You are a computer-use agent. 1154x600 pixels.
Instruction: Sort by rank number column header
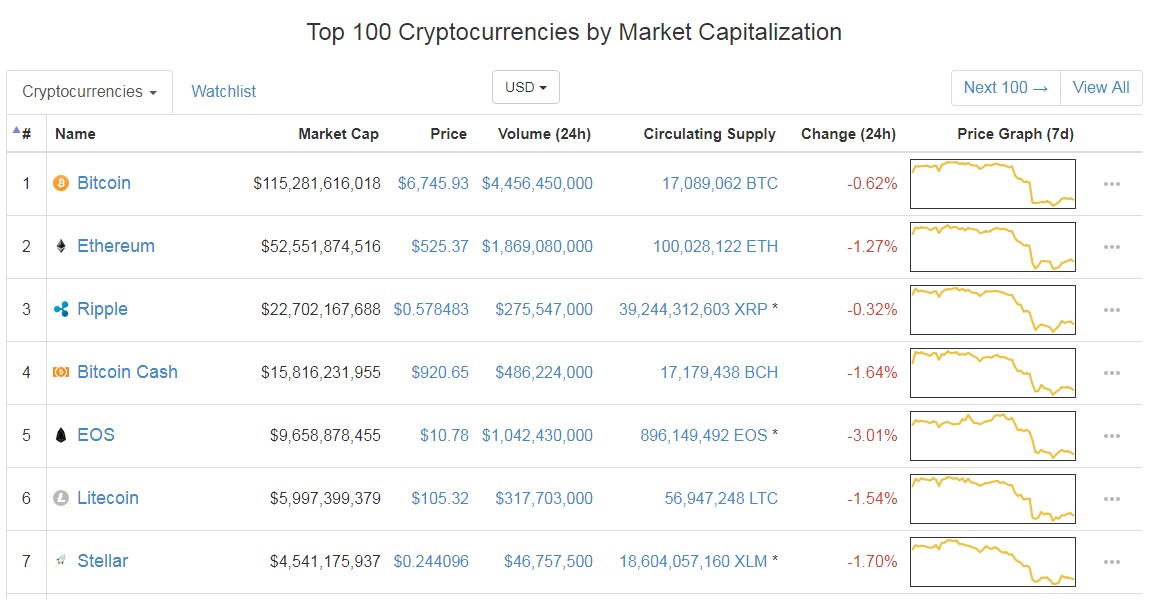tap(25, 134)
